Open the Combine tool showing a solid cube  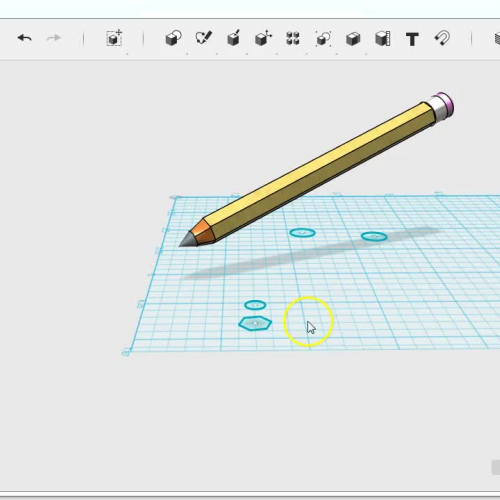coord(353,39)
